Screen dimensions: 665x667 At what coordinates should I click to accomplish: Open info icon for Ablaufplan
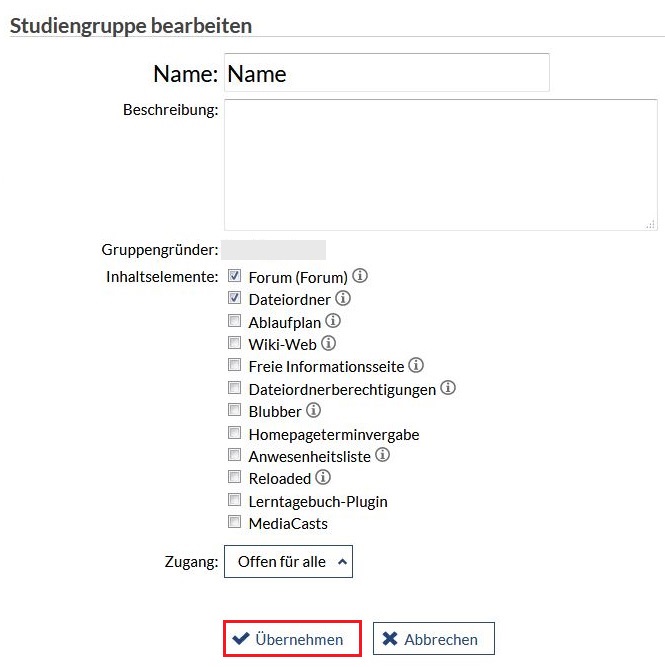(333, 321)
